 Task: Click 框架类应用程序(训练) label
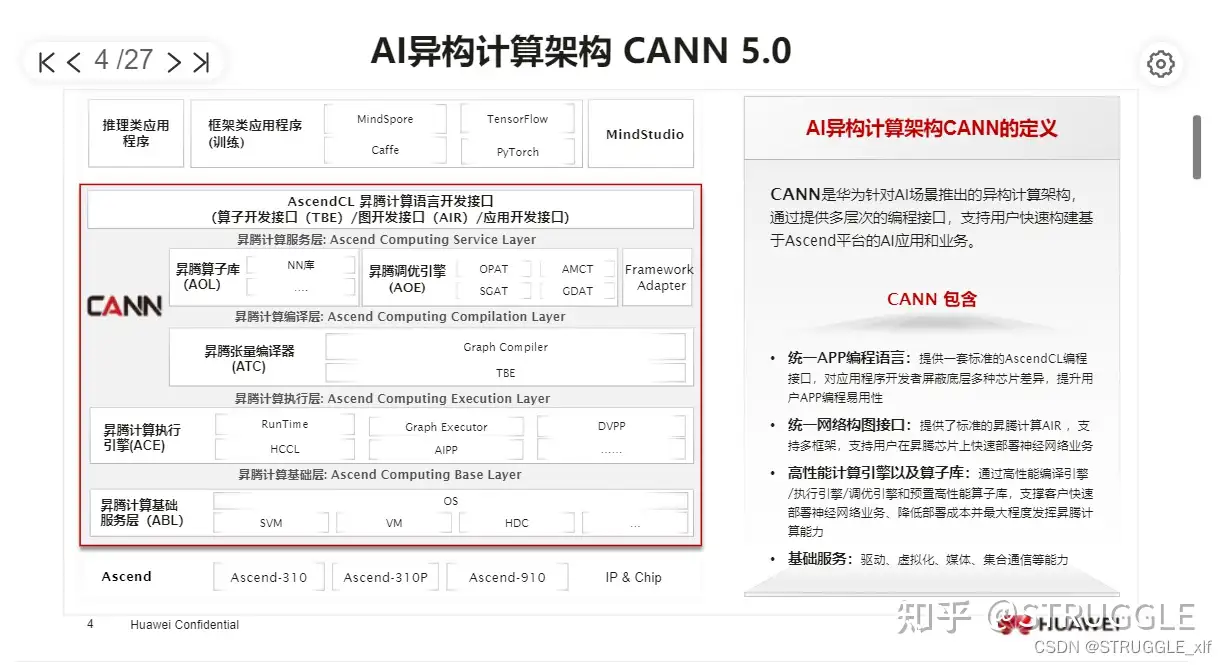coord(255,133)
